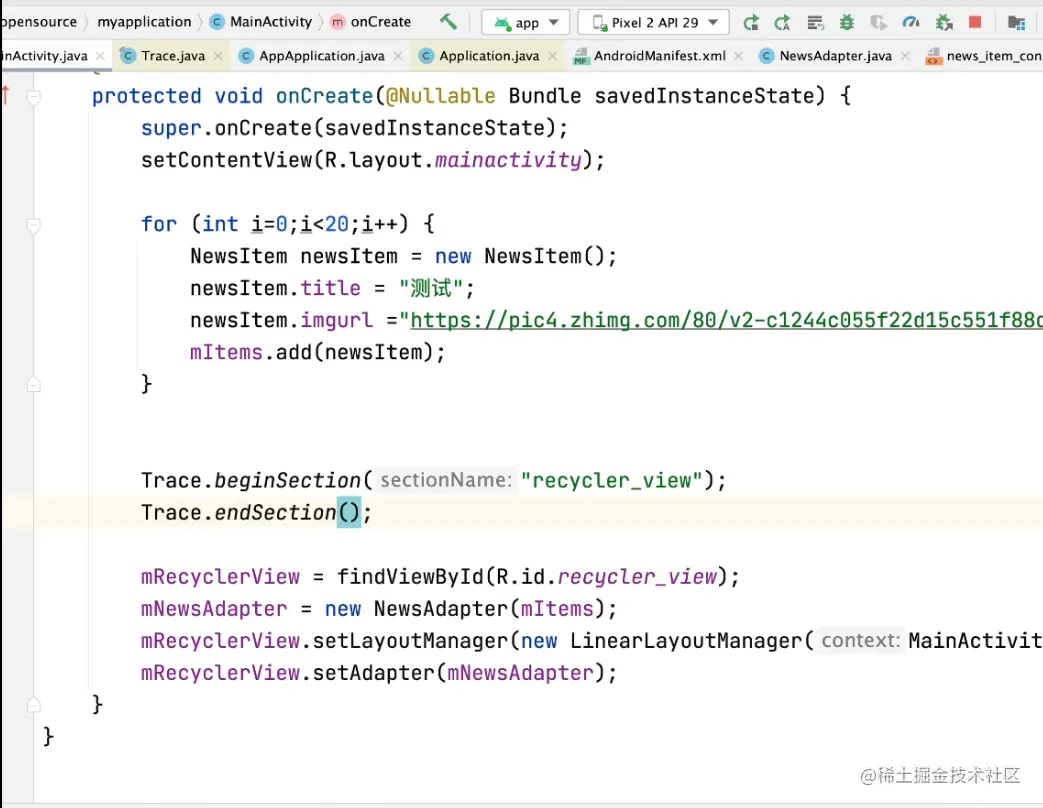Close the NewsAdapter.java tab
This screenshot has width=1043, height=808.
[905, 56]
